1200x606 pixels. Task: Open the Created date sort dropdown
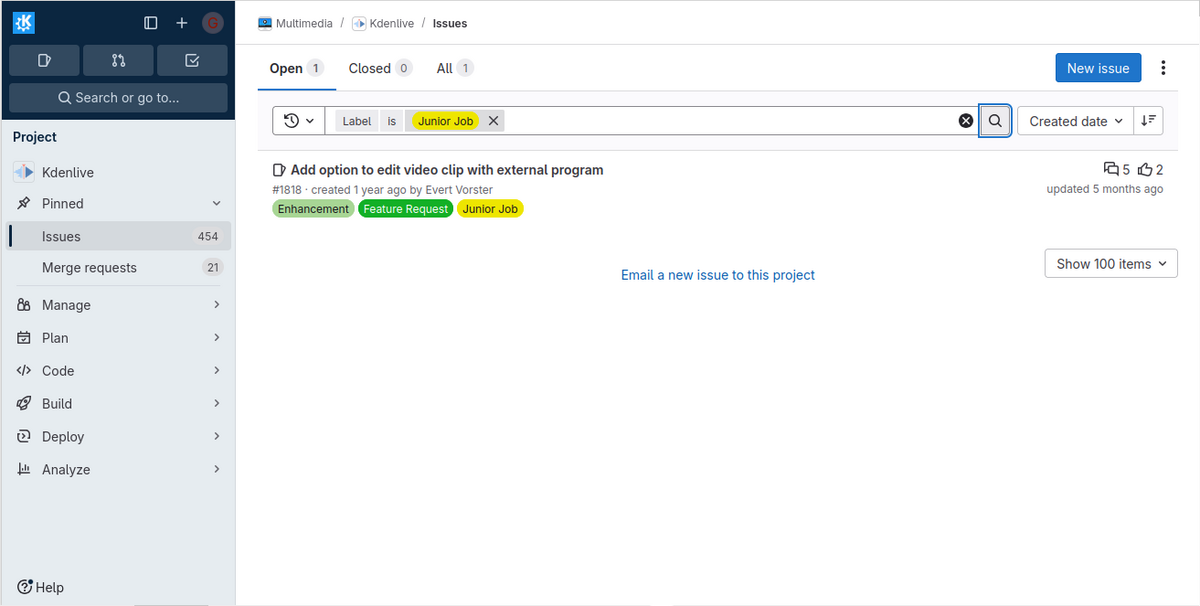click(1075, 121)
